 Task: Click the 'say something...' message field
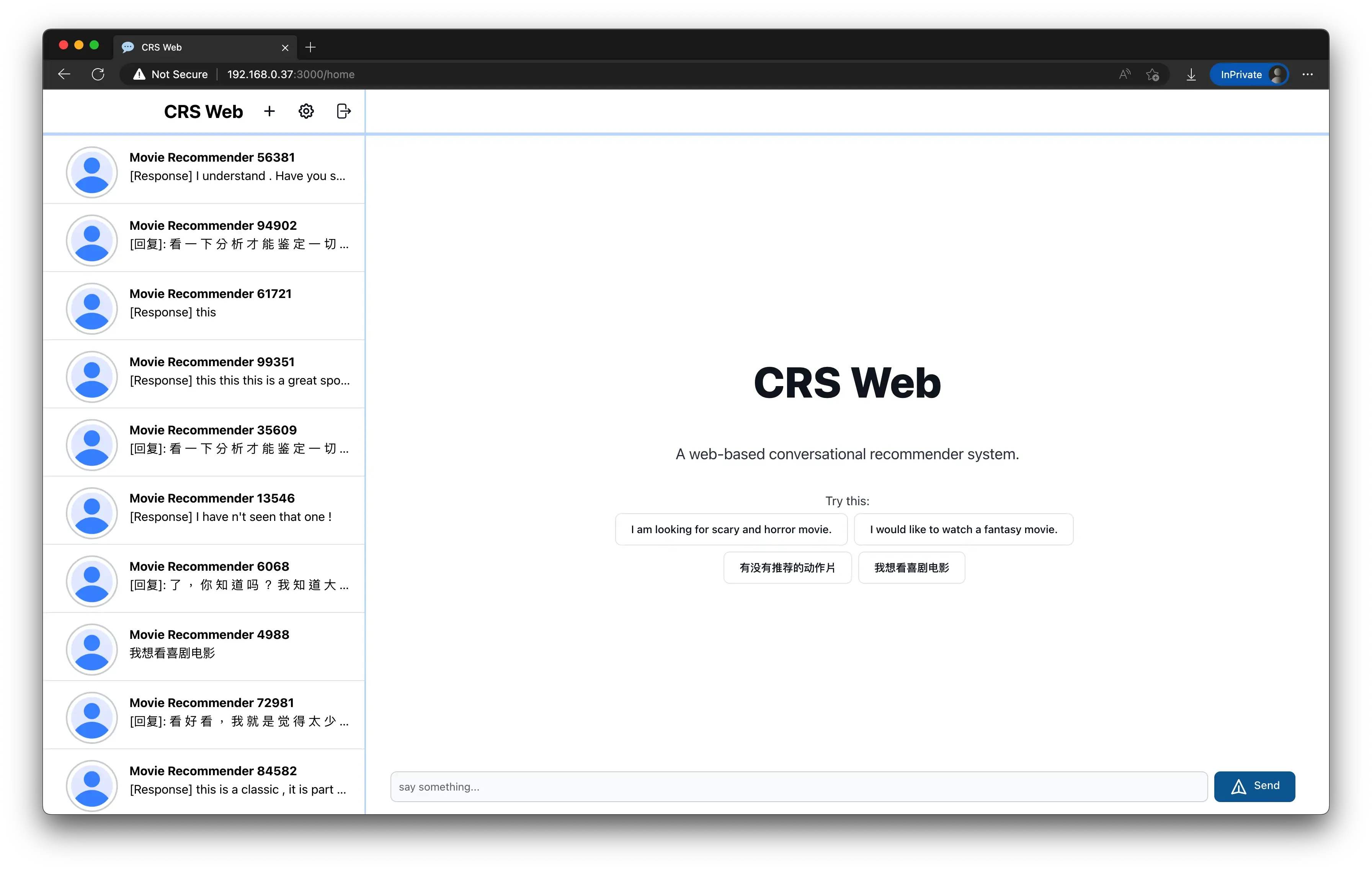[799, 787]
